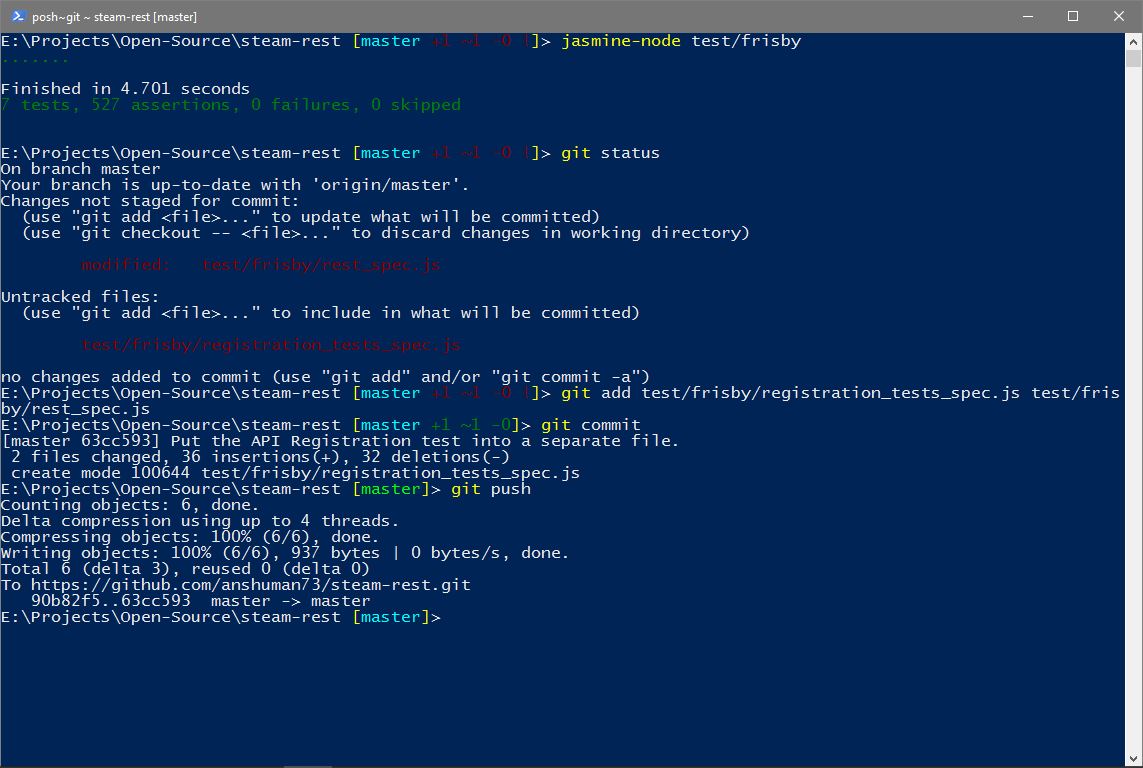The height and width of the screenshot is (768, 1143).
Task: Click 'Counting objects: 6, done.' line
Action: click(130, 505)
